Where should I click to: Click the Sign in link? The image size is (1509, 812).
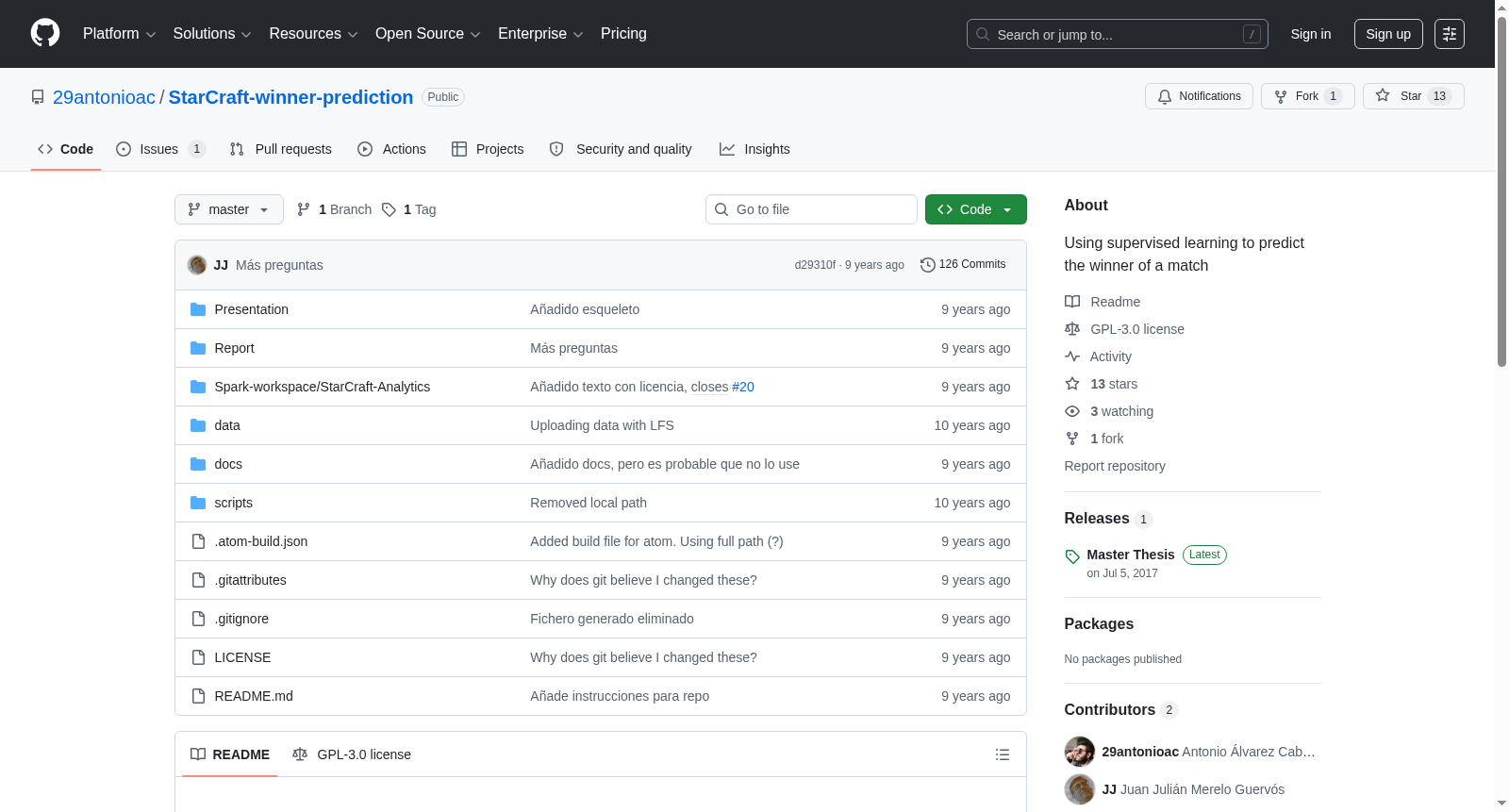(1311, 34)
